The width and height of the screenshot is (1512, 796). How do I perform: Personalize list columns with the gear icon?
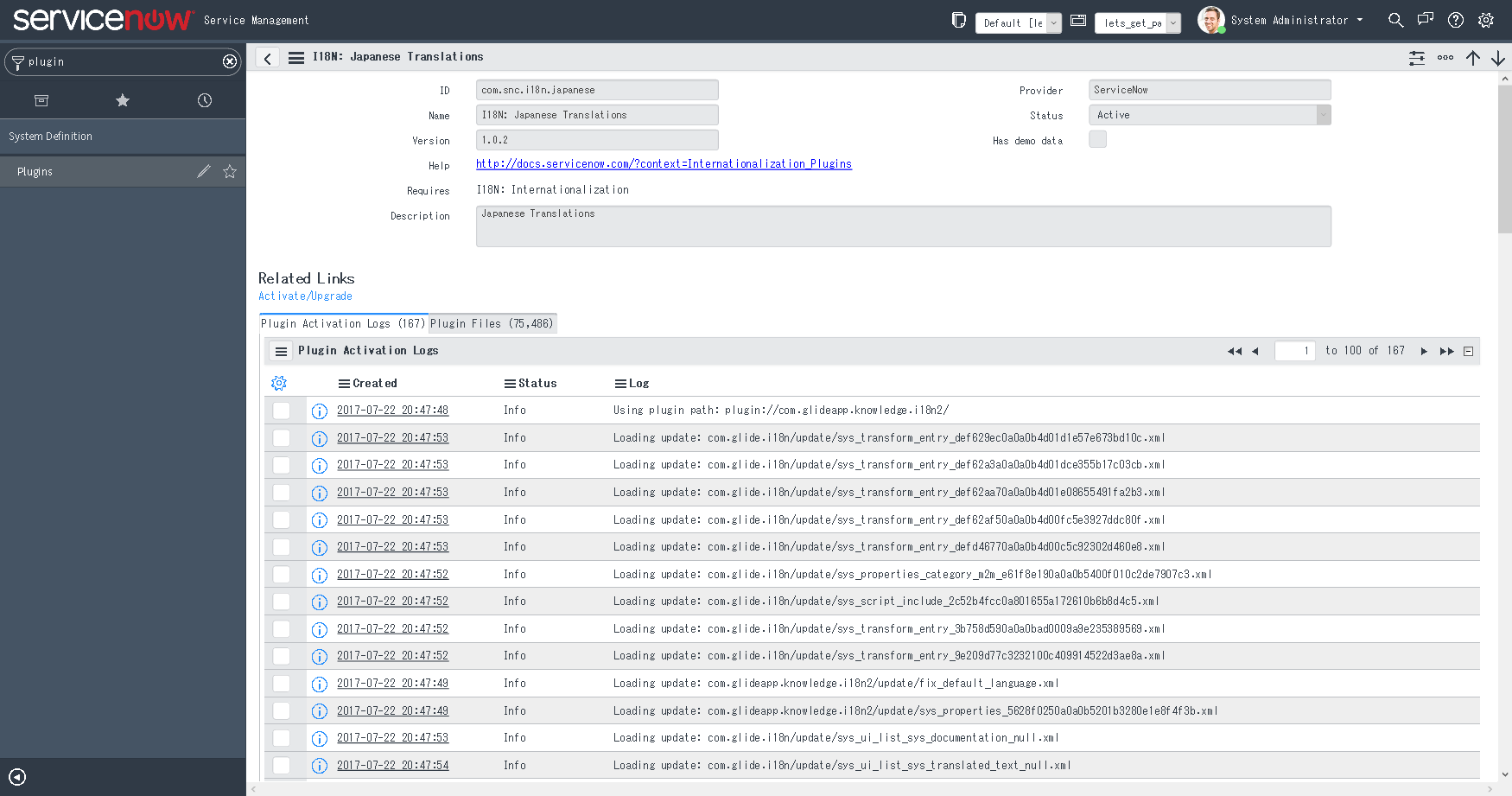point(278,382)
